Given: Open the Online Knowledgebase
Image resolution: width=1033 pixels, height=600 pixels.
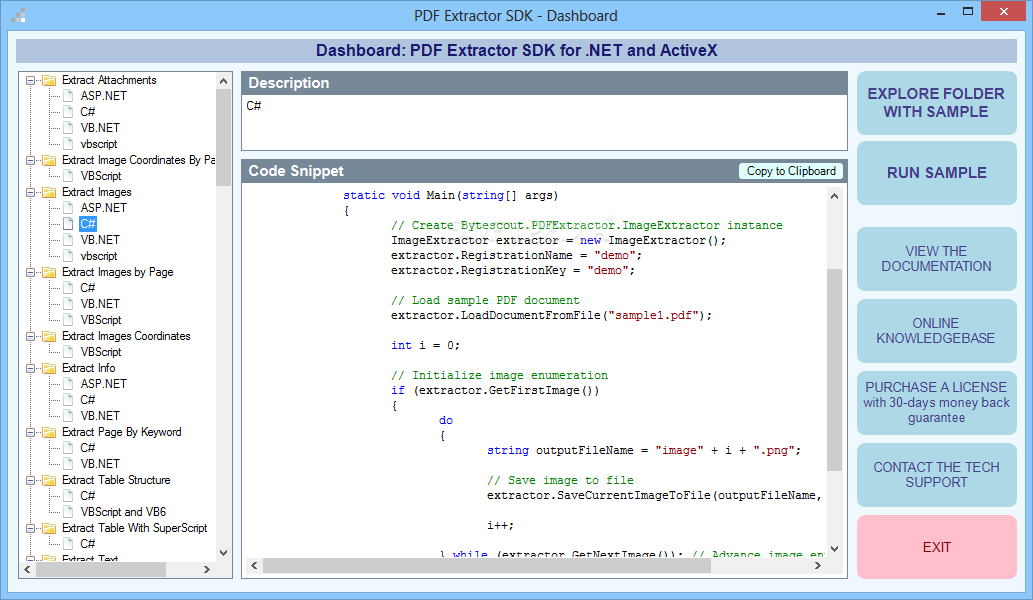Looking at the screenshot, I should [x=936, y=331].
